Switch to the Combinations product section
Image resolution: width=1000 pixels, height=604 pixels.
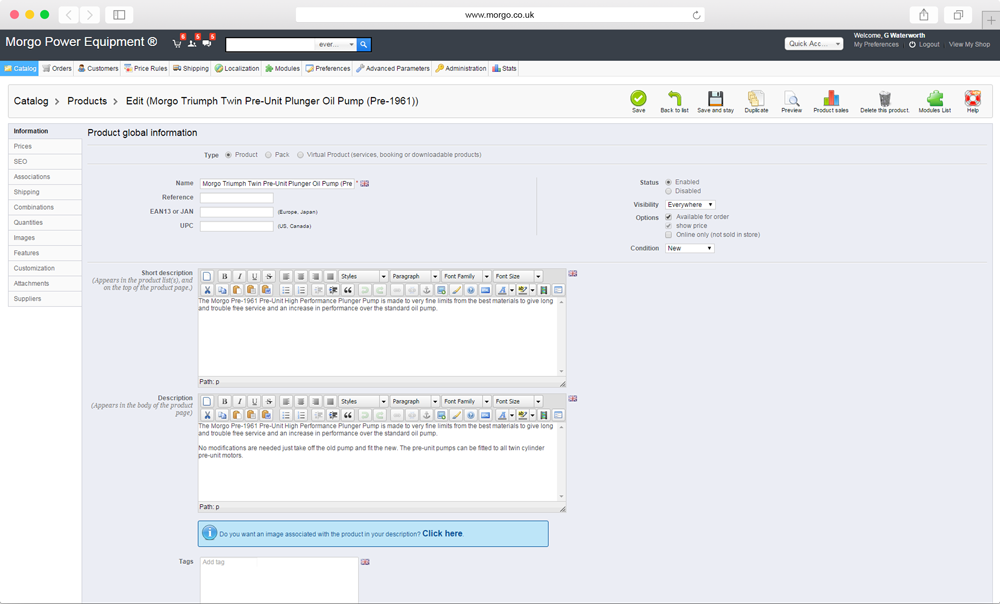point(45,207)
